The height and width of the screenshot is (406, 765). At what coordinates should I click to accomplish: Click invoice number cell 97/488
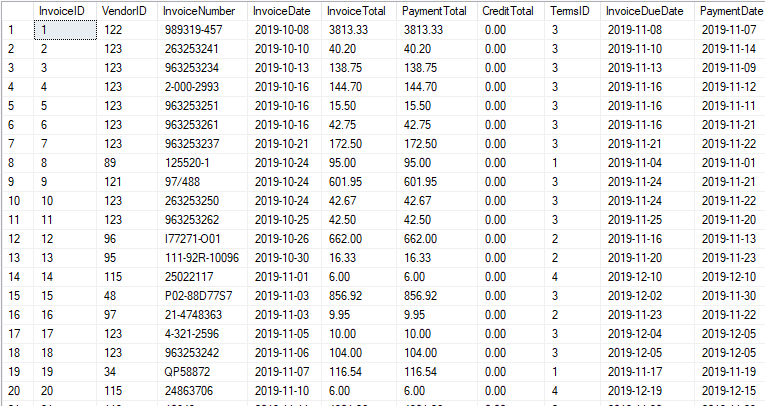(x=202, y=182)
